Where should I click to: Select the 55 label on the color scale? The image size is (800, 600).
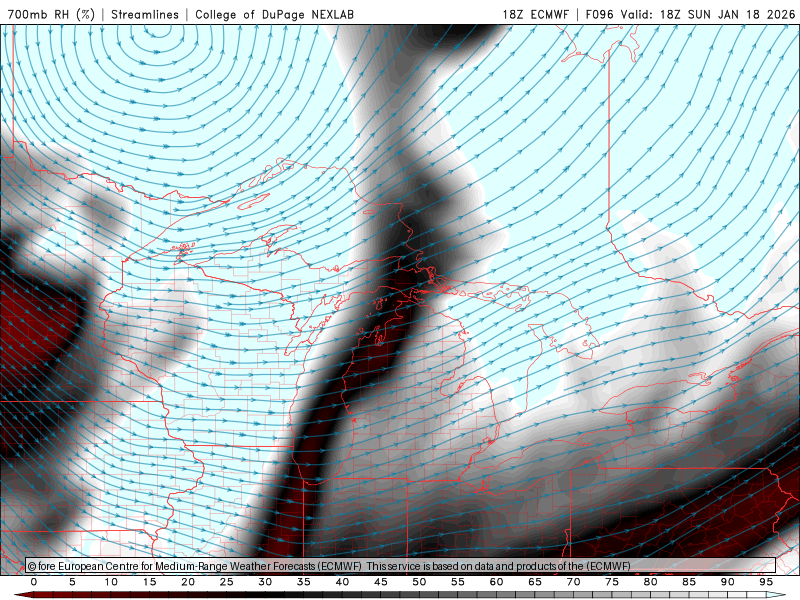458,582
